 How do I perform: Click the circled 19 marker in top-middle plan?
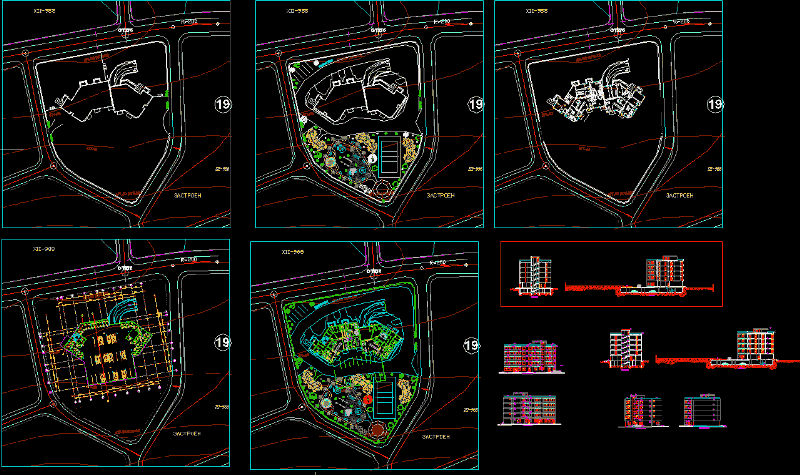476,104
